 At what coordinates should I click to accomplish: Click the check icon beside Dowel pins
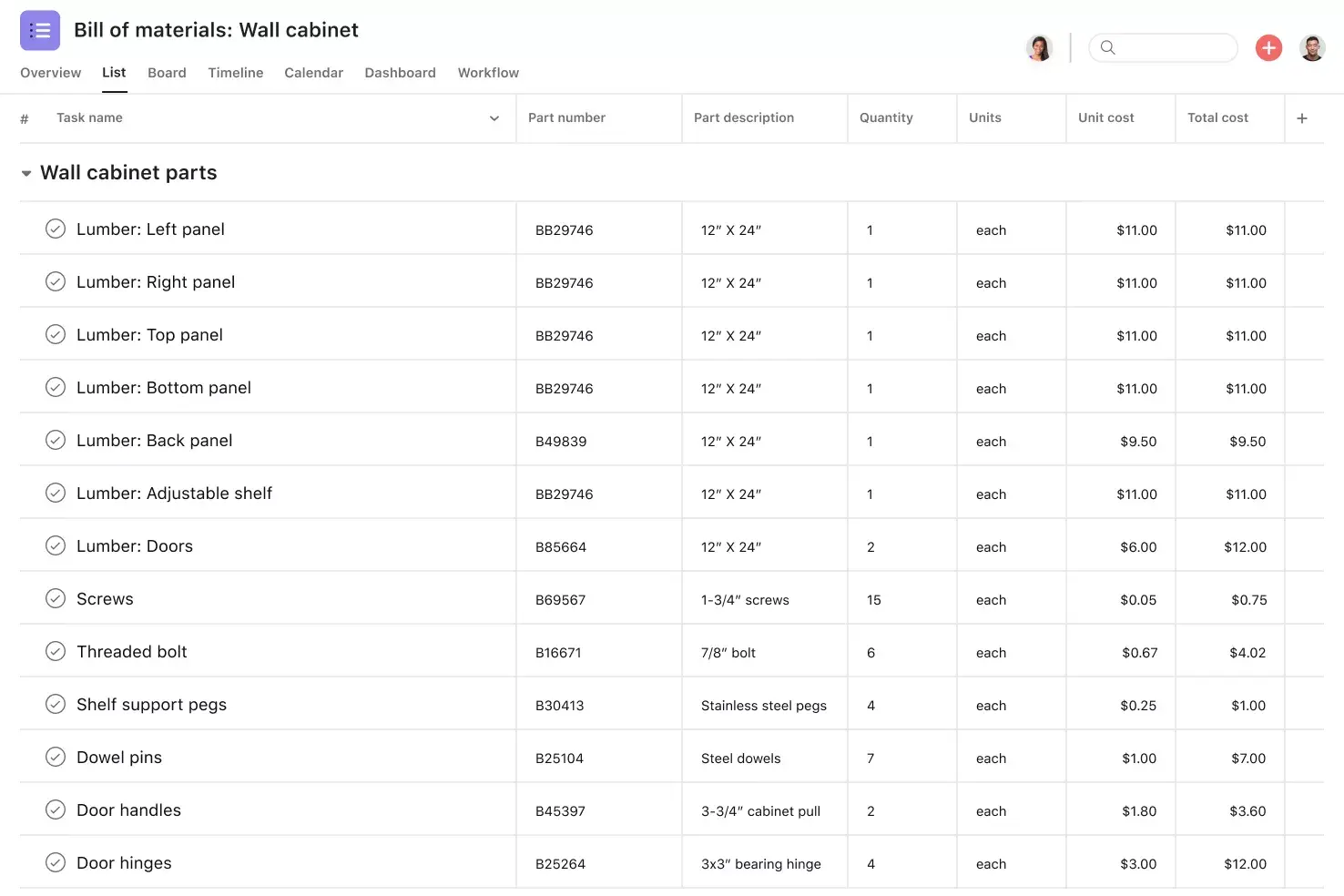[55, 757]
